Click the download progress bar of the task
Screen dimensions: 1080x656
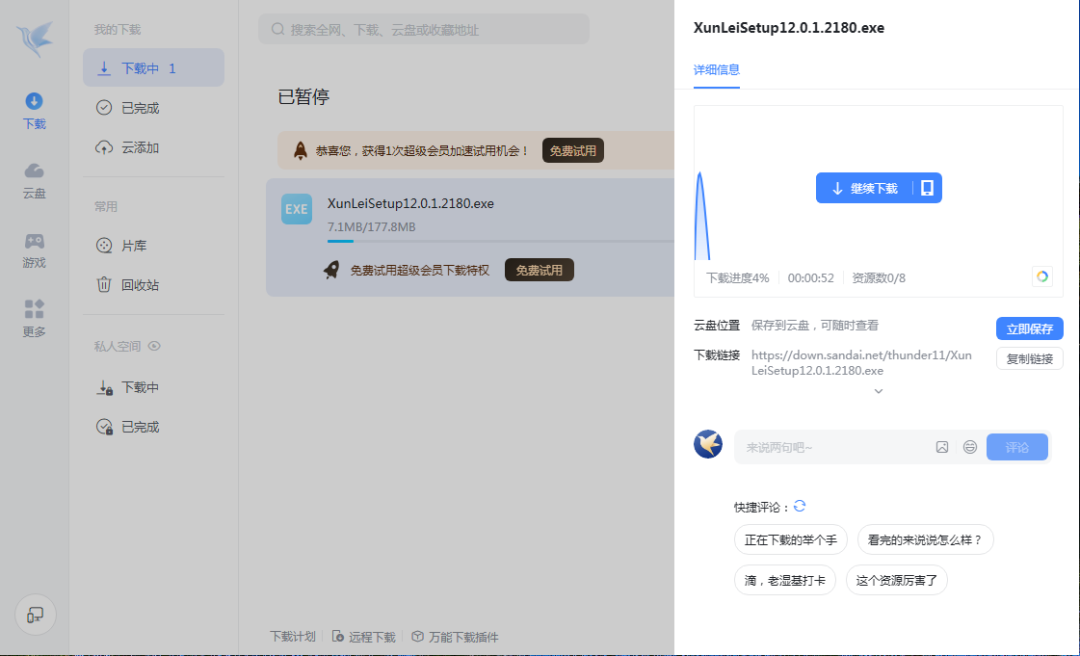click(501, 241)
